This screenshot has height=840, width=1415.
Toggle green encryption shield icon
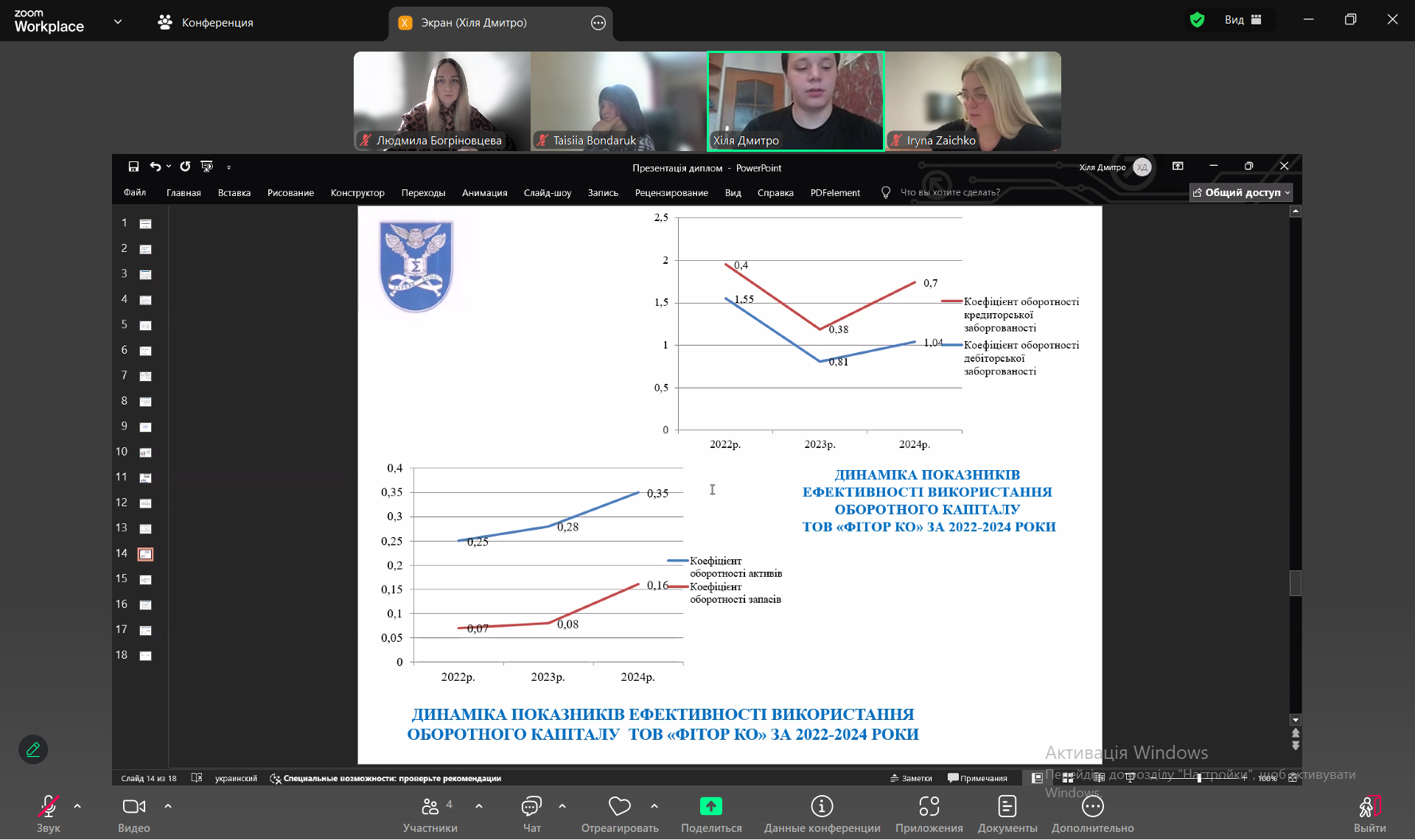pos(1197,20)
